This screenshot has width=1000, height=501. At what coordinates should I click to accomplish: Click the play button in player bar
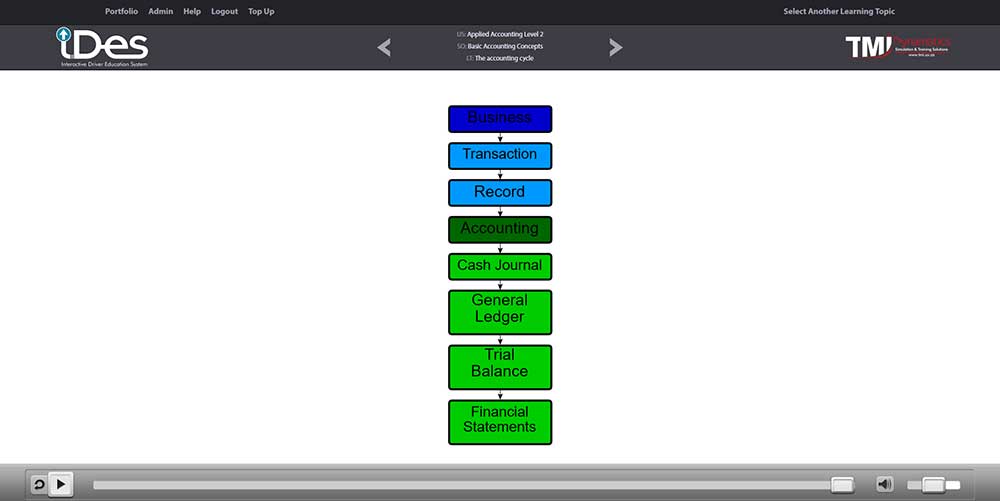point(61,484)
